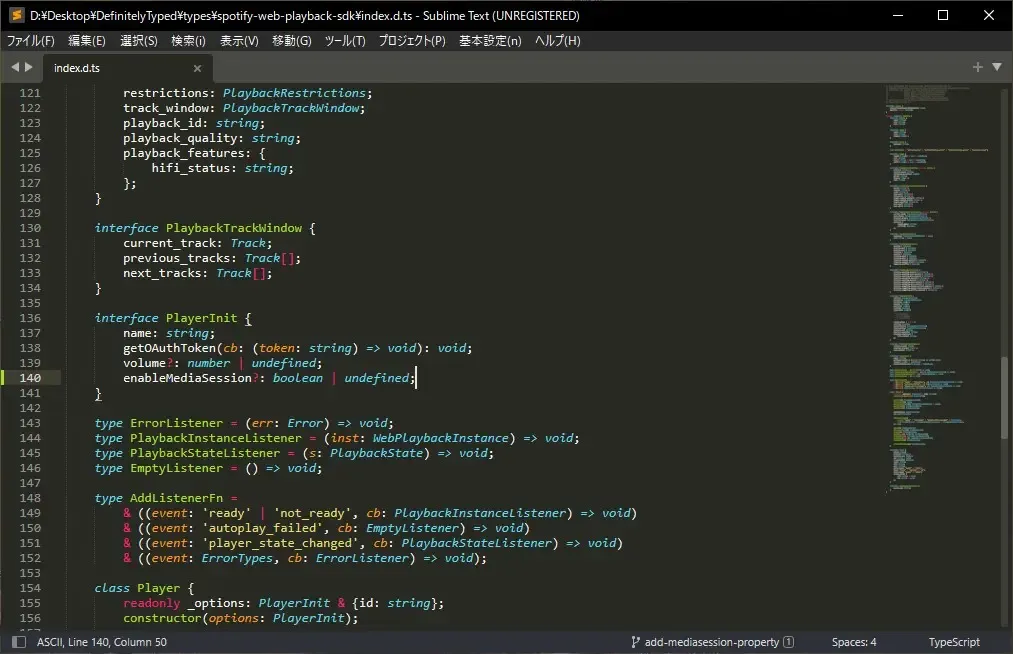This screenshot has height=654, width=1013.
Task: Open the tab list dropdown arrow
Action: tap(997, 67)
